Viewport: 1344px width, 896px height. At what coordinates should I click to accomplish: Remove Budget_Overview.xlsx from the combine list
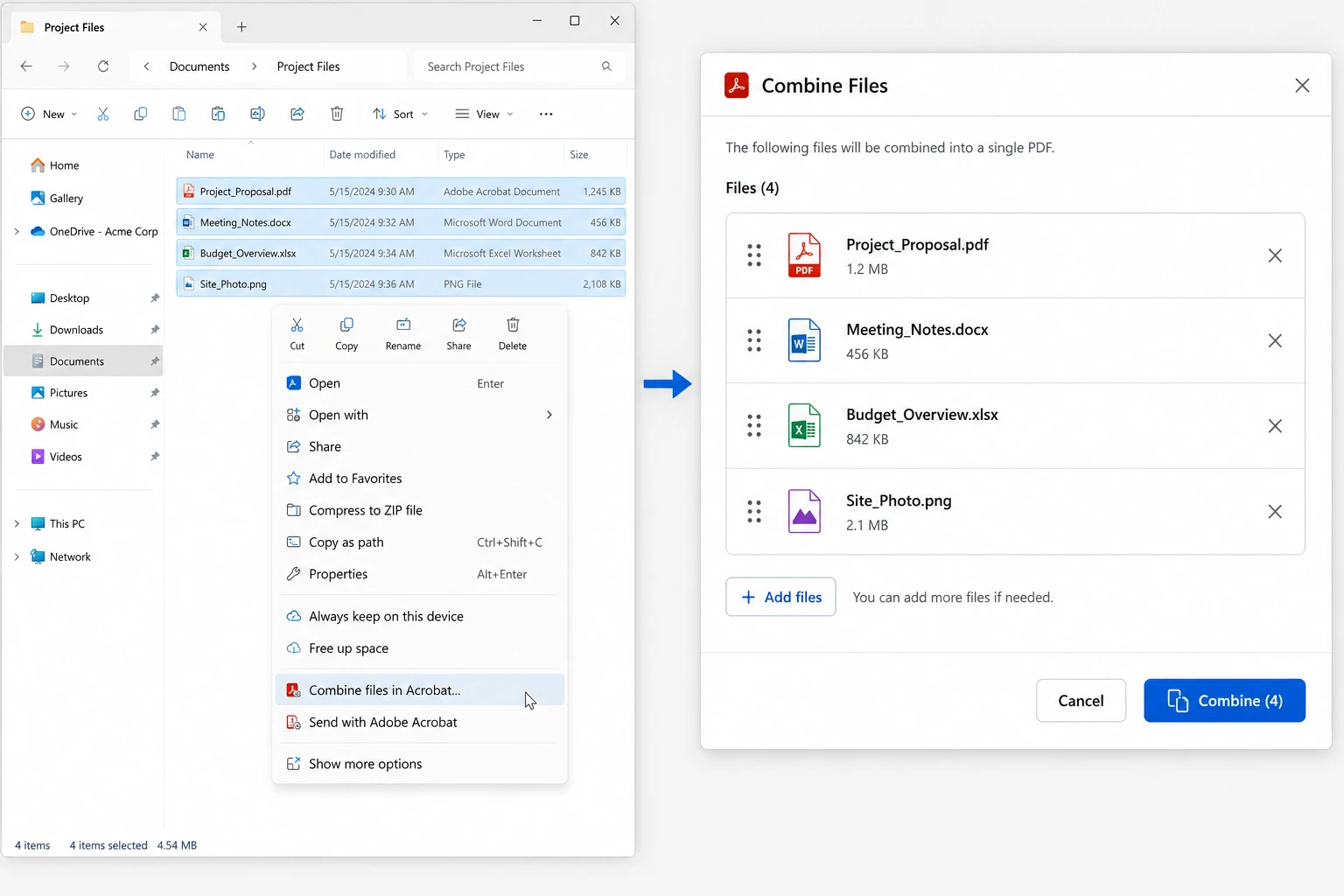click(1275, 426)
